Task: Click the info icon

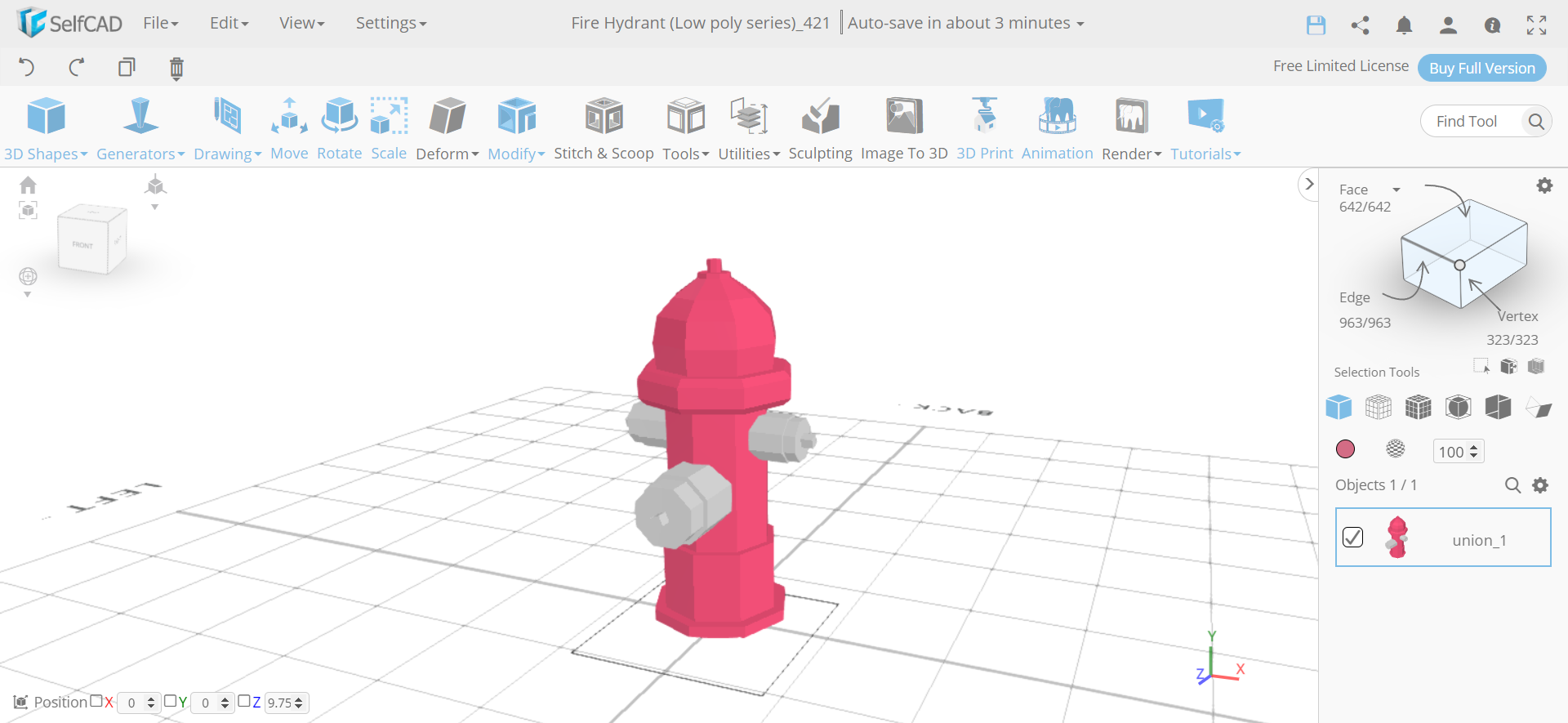Action: point(1492,25)
